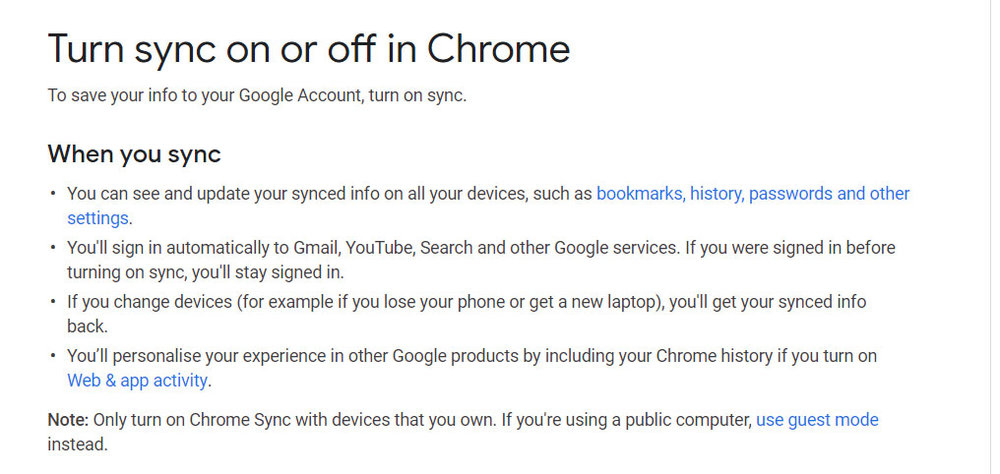Click the "You can see and update" bullet text

[x=330, y=193]
